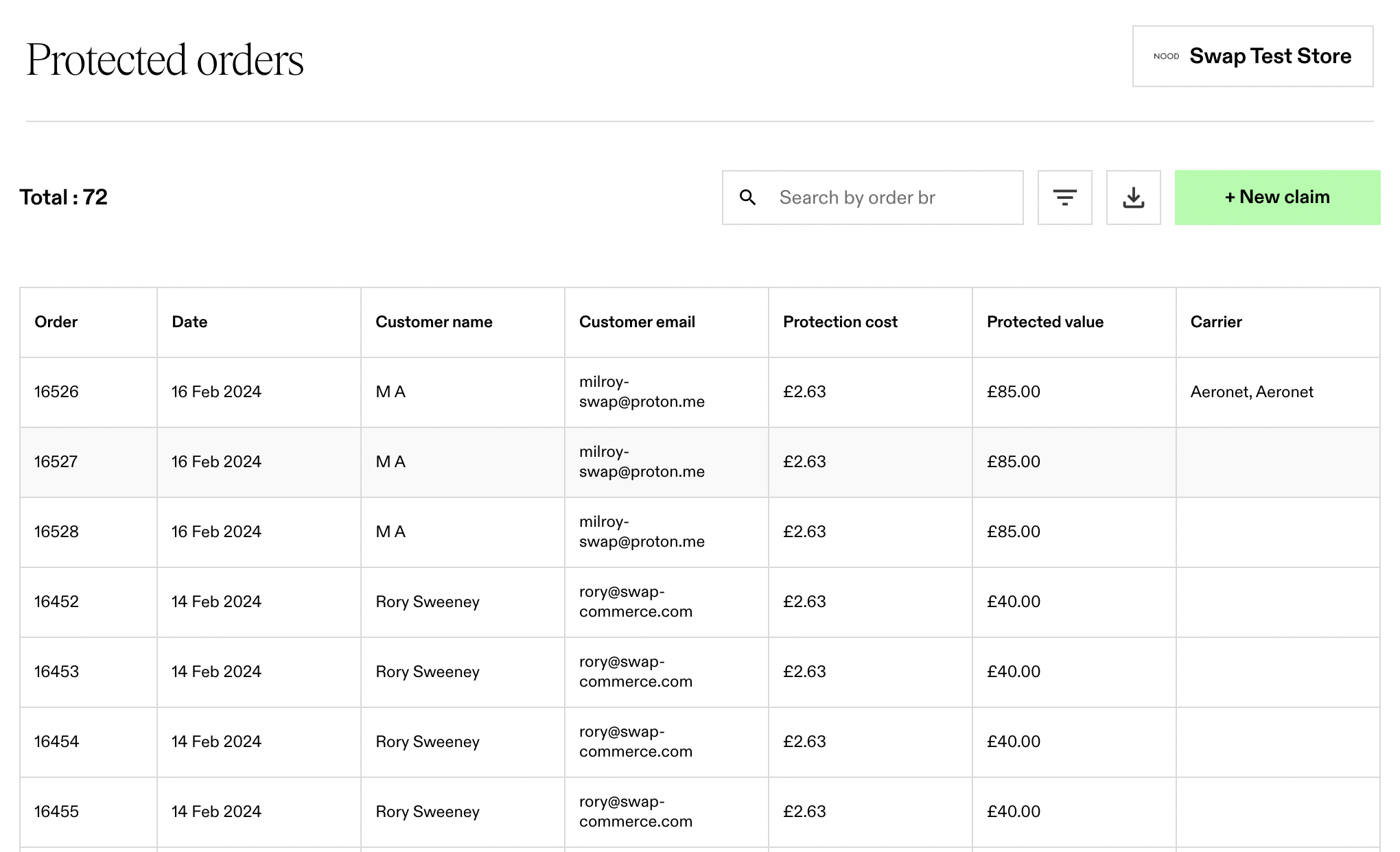Click 16 Feb 2024 date for order 16526
The height and width of the screenshot is (852, 1400).
(216, 392)
